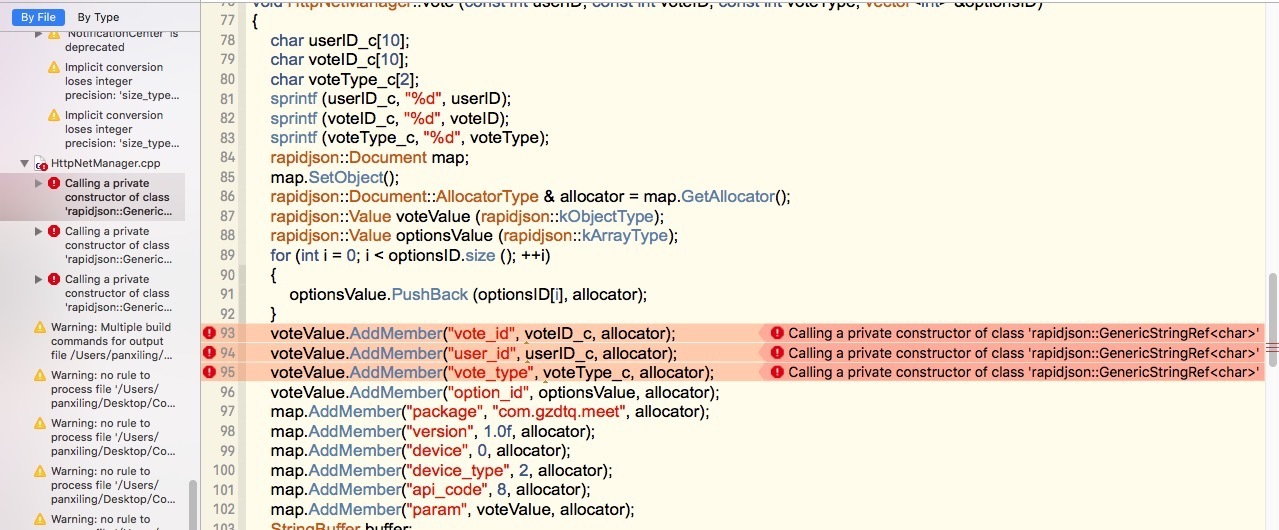The height and width of the screenshot is (530, 1279).
Task: Click warning icon for Multiple build commands
Action: click(x=40, y=327)
